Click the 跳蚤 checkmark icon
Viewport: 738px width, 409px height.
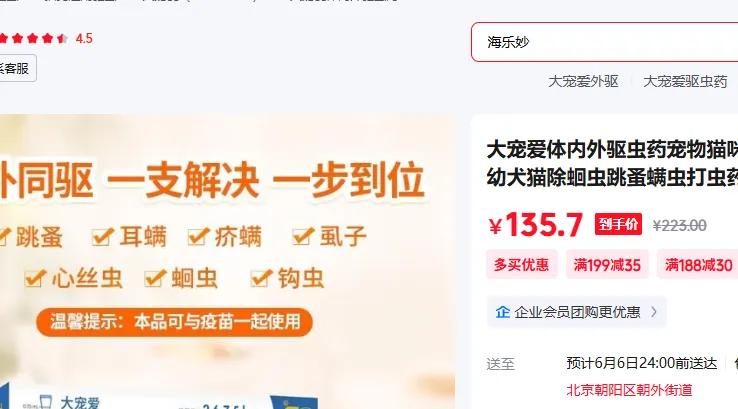click(4, 236)
